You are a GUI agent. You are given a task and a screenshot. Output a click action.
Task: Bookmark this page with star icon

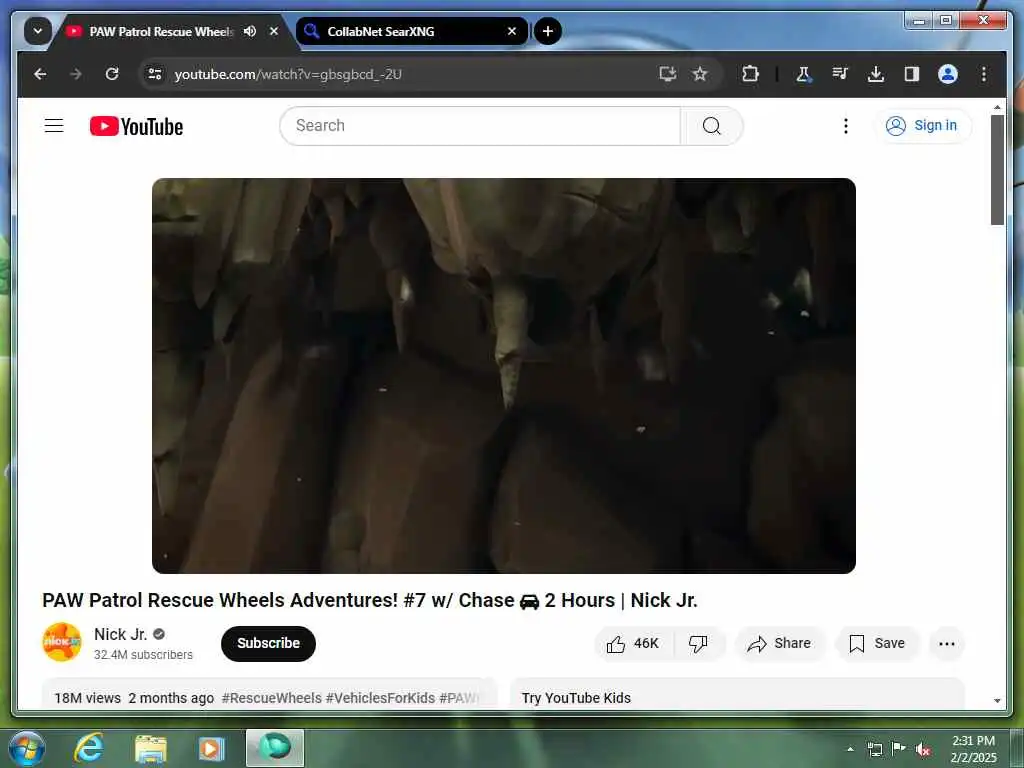[x=700, y=74]
